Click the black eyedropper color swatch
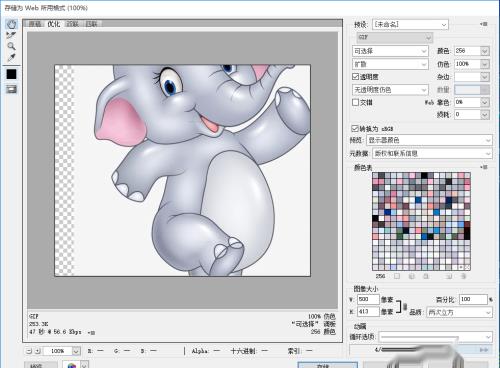500x368 pixels. coord(11,74)
